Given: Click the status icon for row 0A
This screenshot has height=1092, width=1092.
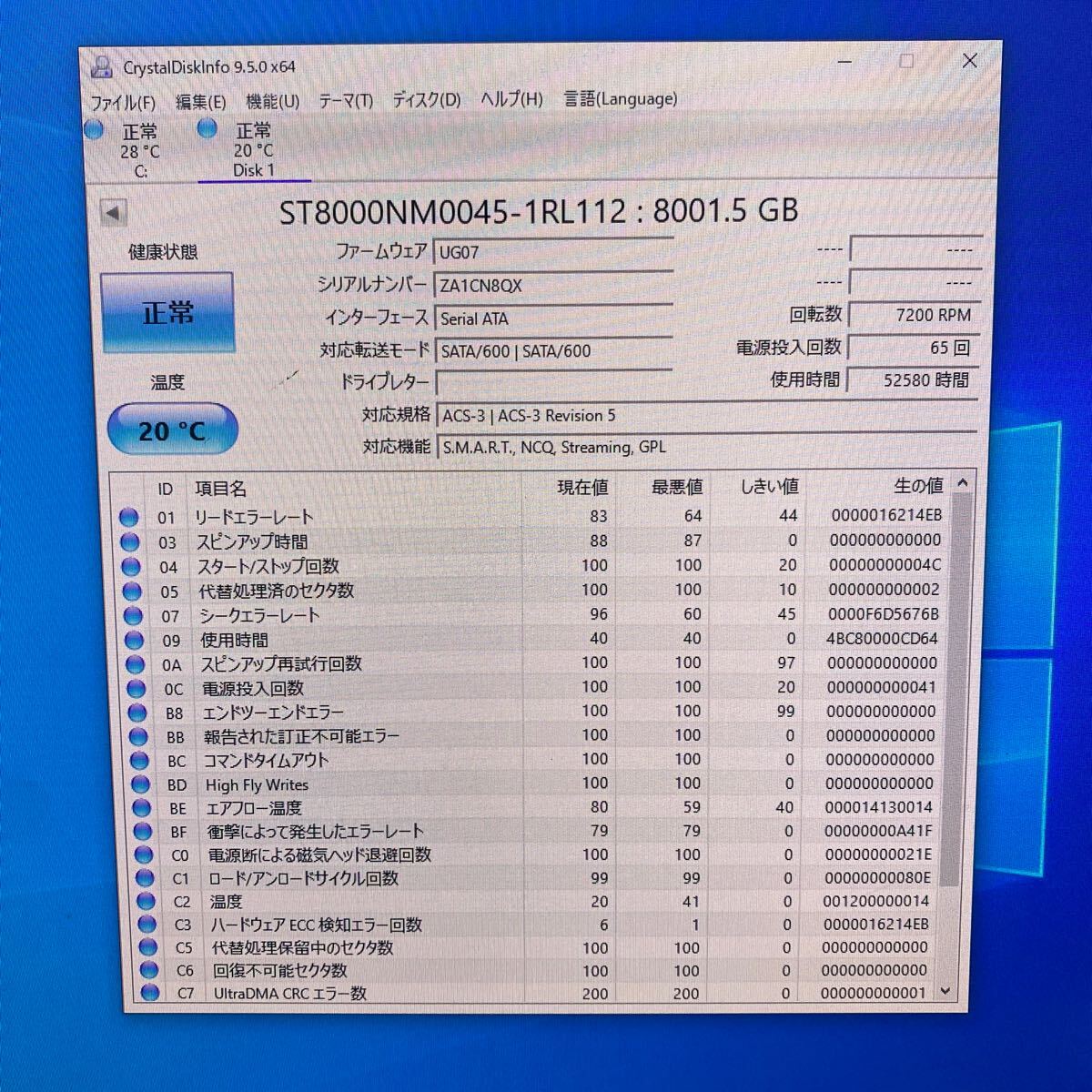Looking at the screenshot, I should point(136,665).
